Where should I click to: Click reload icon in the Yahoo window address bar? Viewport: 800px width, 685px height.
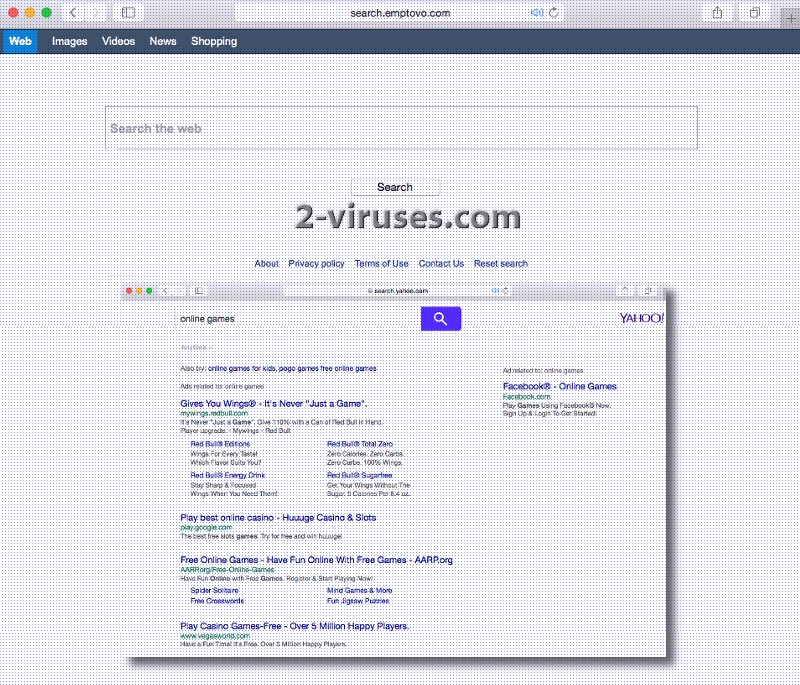[505, 291]
